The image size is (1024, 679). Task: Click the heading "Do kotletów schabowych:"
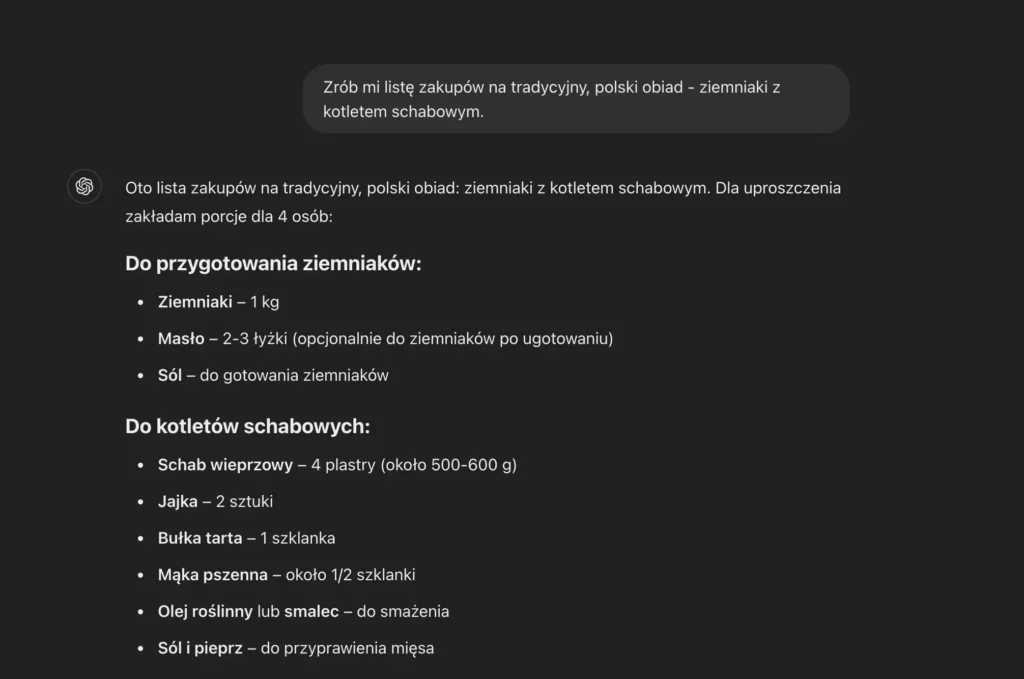click(x=247, y=426)
